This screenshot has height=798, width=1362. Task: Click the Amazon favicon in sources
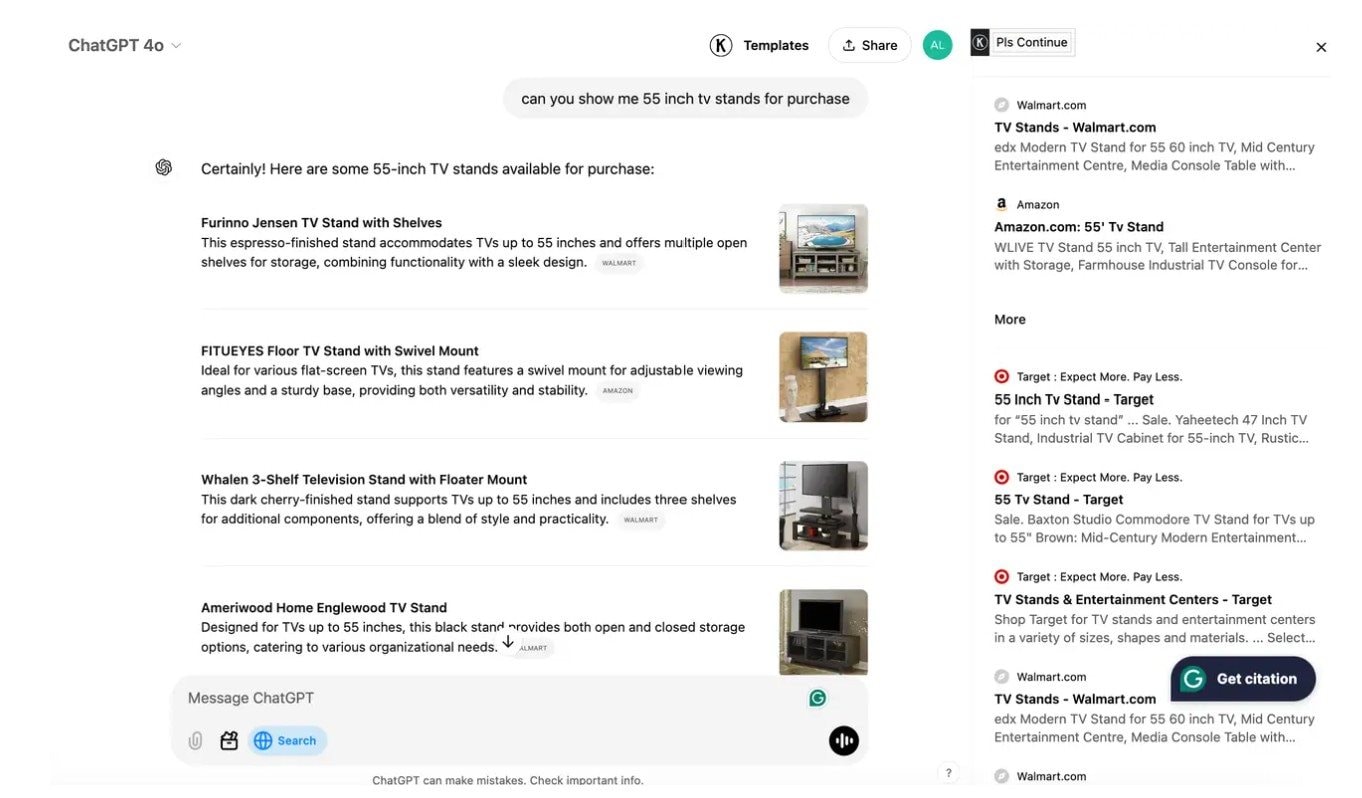click(1001, 204)
